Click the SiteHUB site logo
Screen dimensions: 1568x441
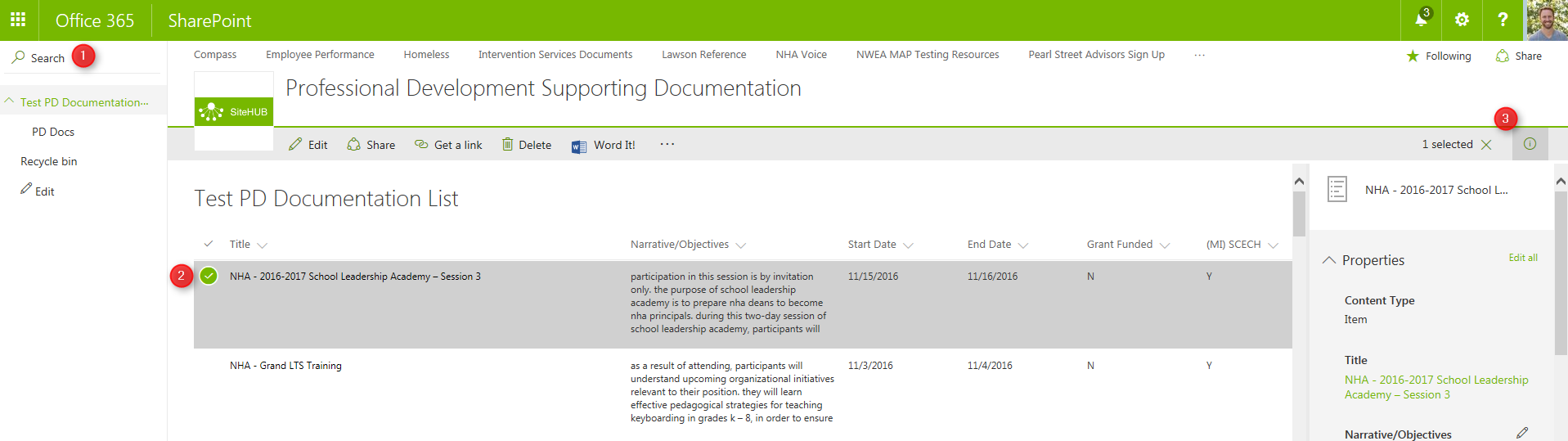pos(234,111)
